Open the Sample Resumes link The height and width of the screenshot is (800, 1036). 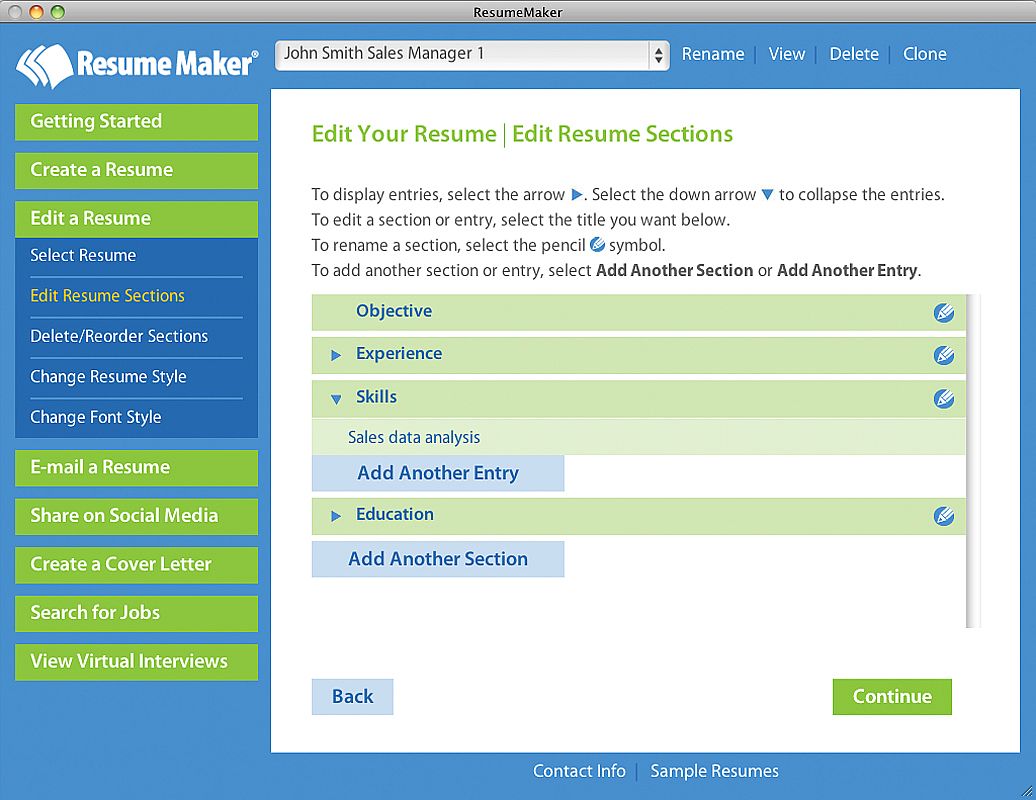[714, 772]
